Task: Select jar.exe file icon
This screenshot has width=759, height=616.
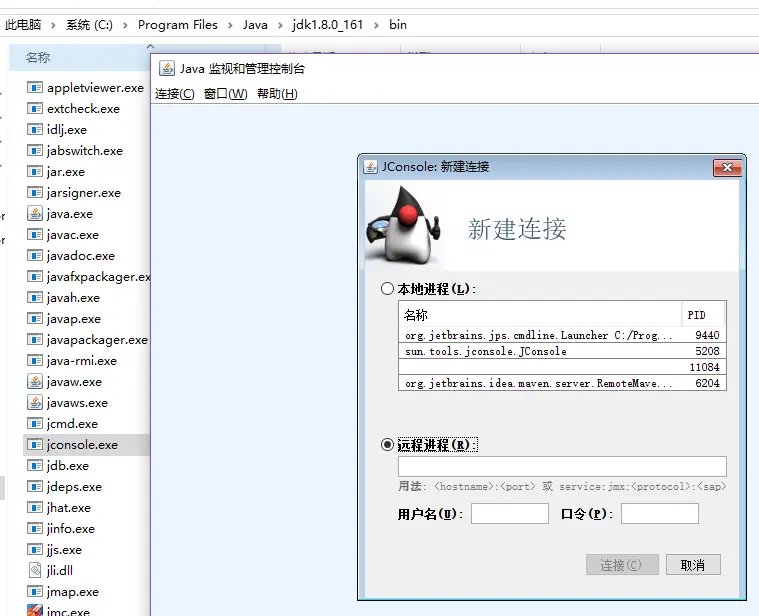Action: tap(35, 172)
